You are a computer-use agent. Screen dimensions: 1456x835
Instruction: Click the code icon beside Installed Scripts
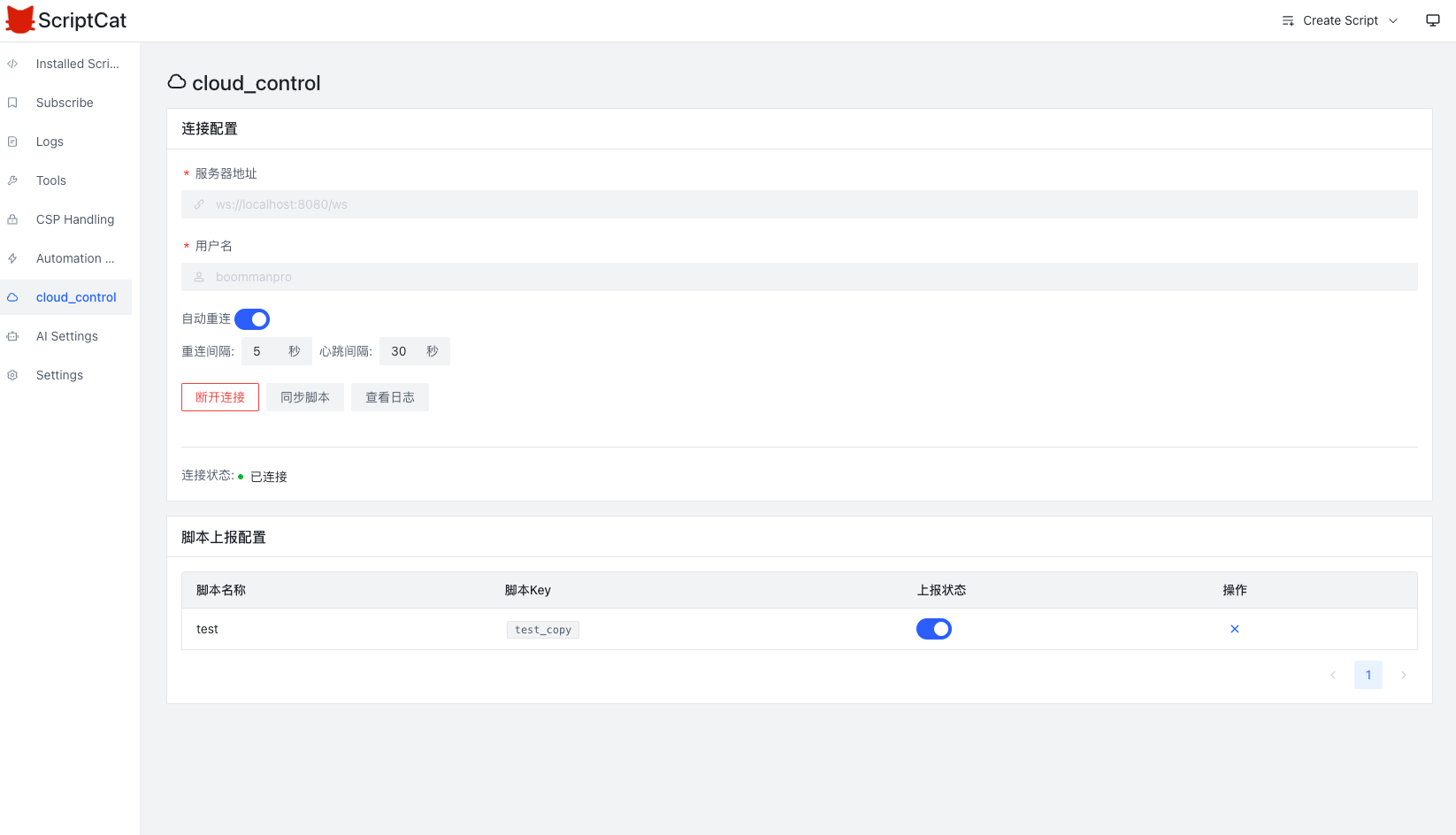click(12, 64)
